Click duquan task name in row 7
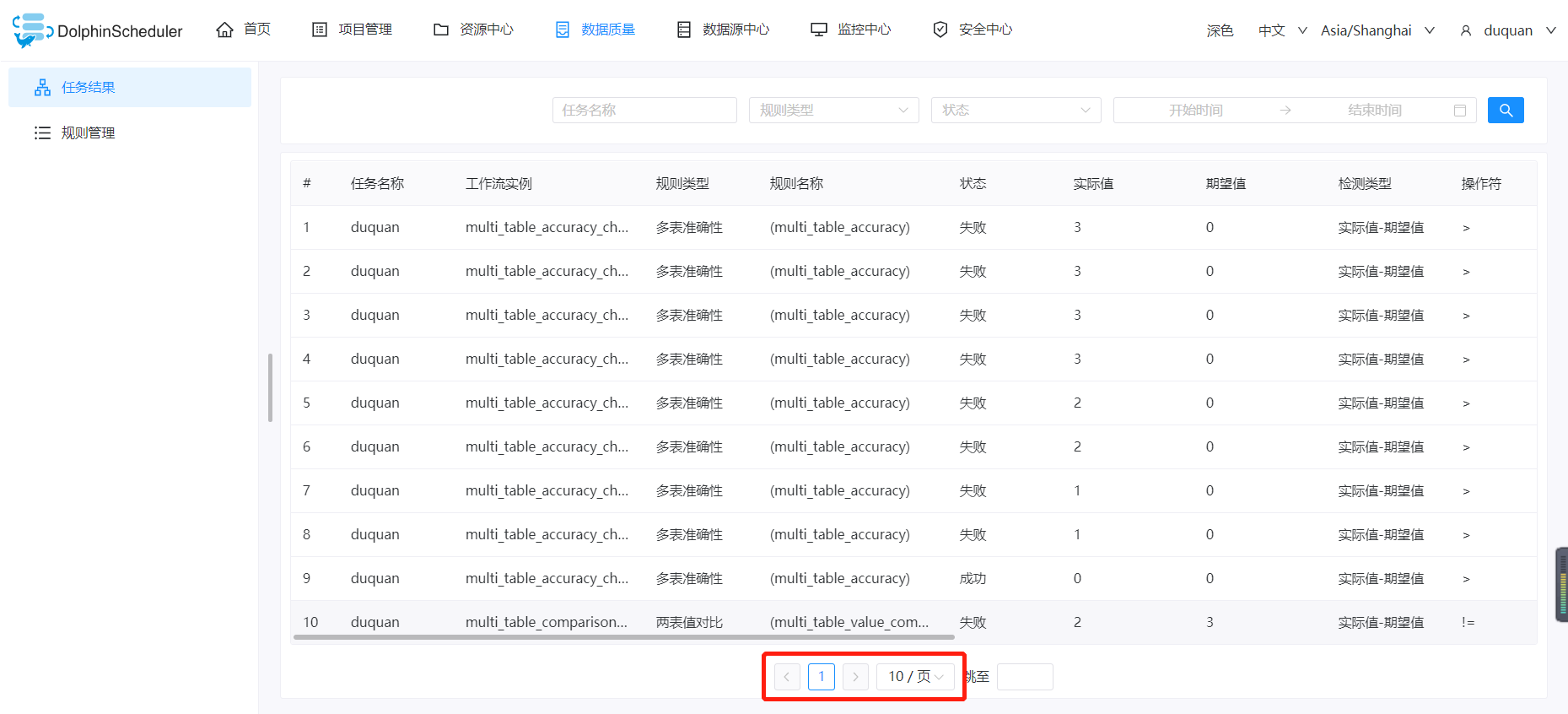The height and width of the screenshot is (714, 1568). coord(375,491)
